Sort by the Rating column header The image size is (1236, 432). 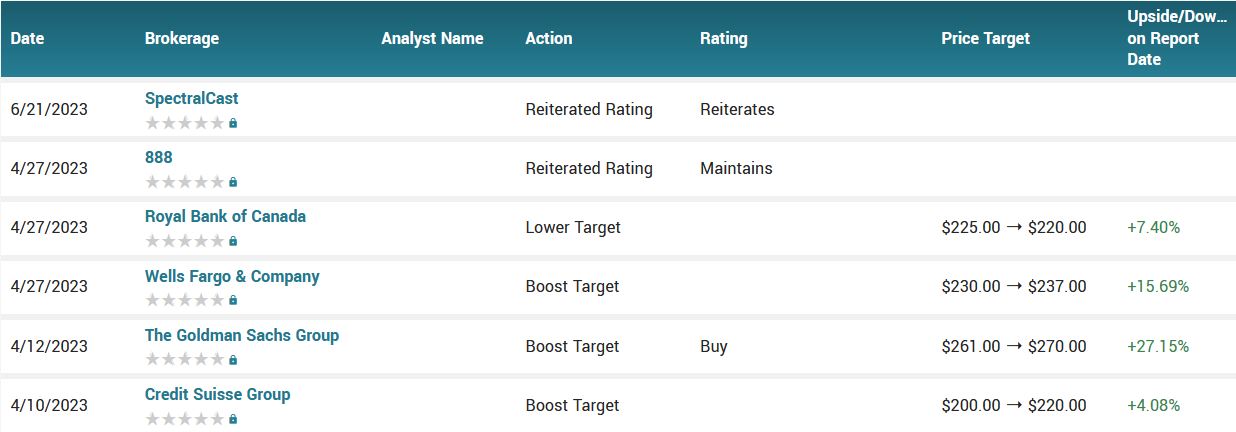click(723, 39)
